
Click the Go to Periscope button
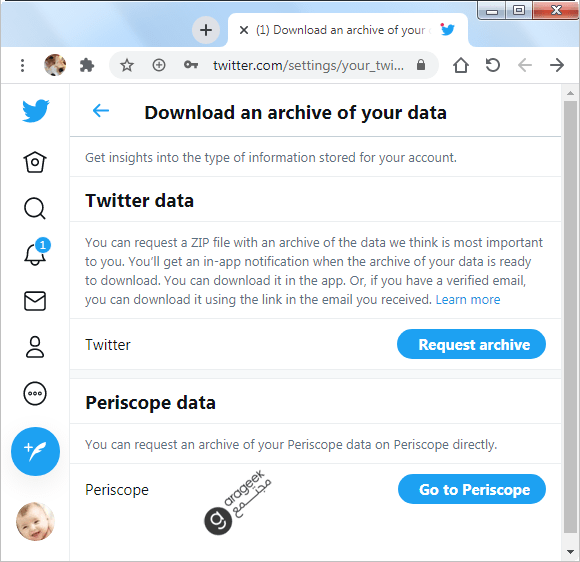[472, 489]
